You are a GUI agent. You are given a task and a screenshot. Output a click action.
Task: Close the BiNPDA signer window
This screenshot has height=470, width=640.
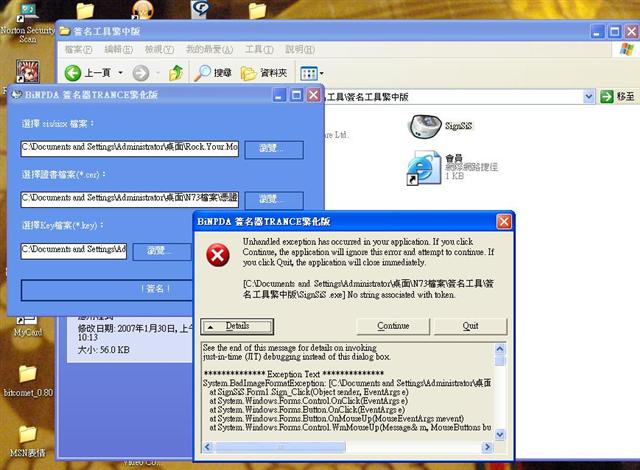point(313,95)
